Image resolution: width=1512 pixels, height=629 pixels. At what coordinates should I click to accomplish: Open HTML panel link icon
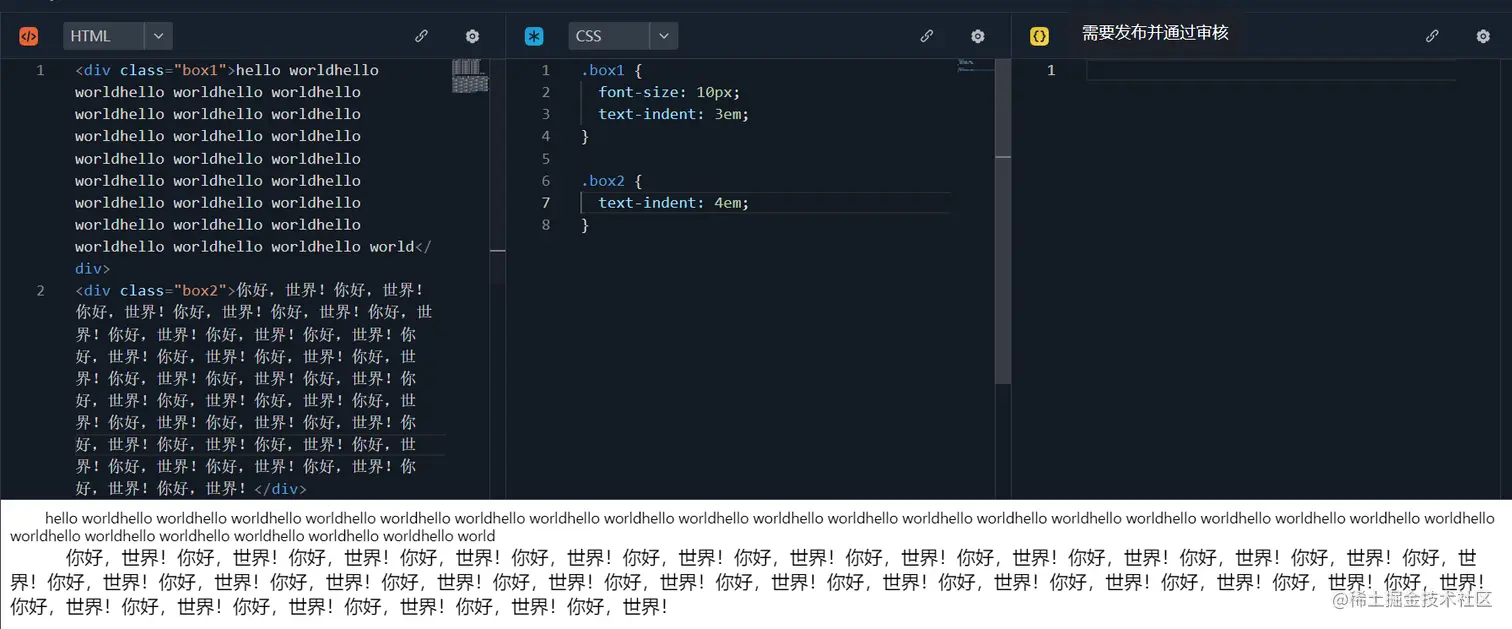coord(421,36)
